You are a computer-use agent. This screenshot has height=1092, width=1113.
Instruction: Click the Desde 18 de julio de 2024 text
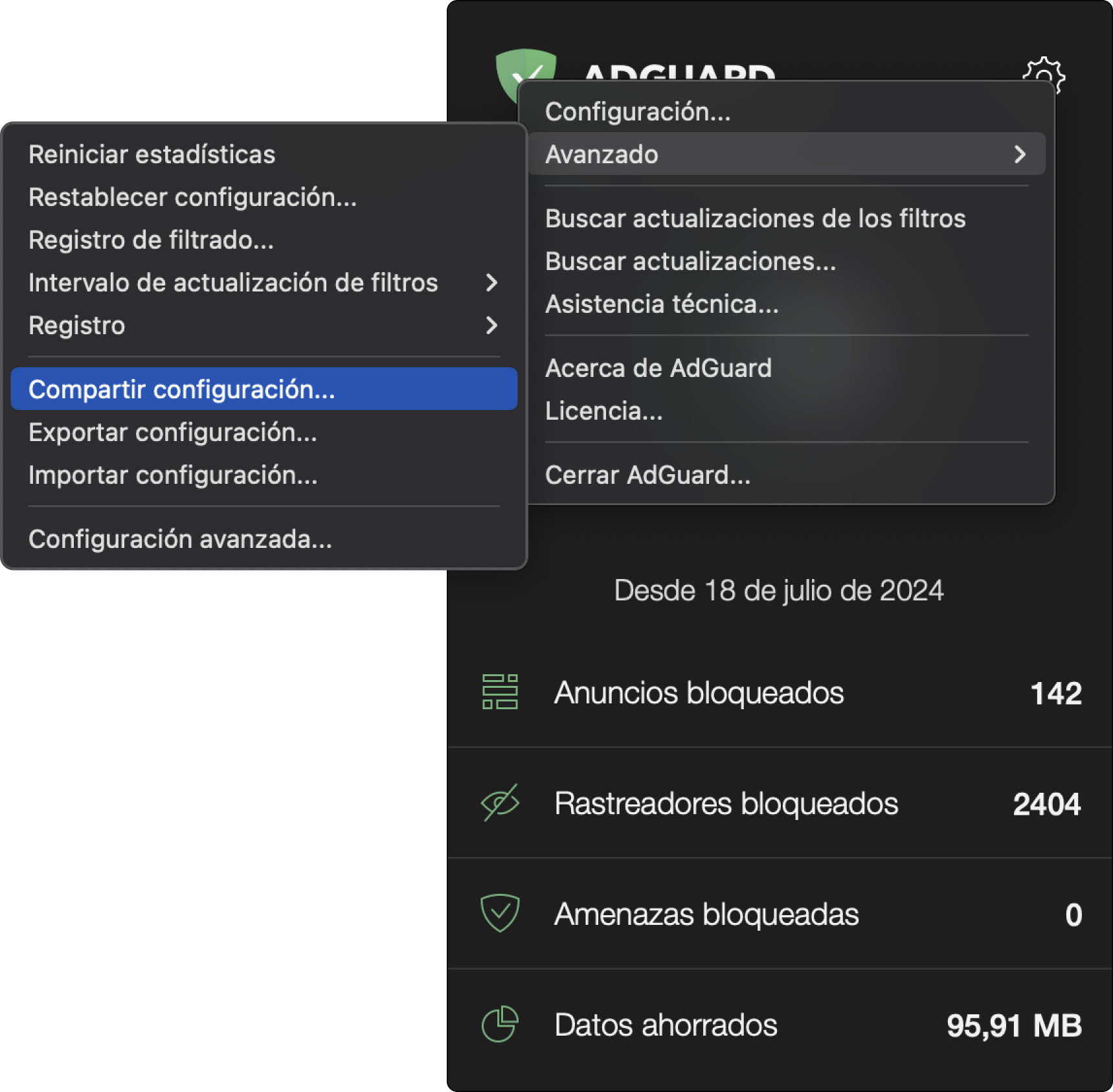[778, 590]
